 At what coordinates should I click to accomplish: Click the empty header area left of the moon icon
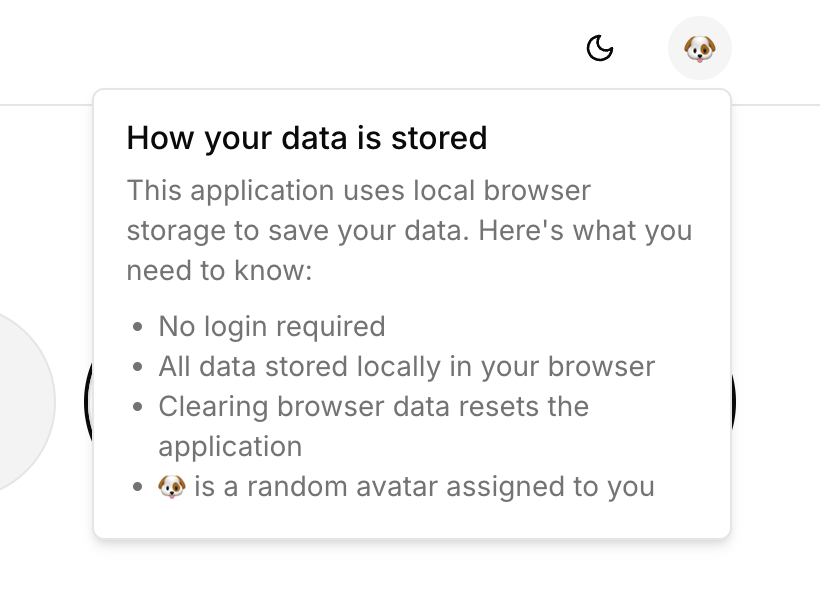pyautogui.click(x=350, y=48)
